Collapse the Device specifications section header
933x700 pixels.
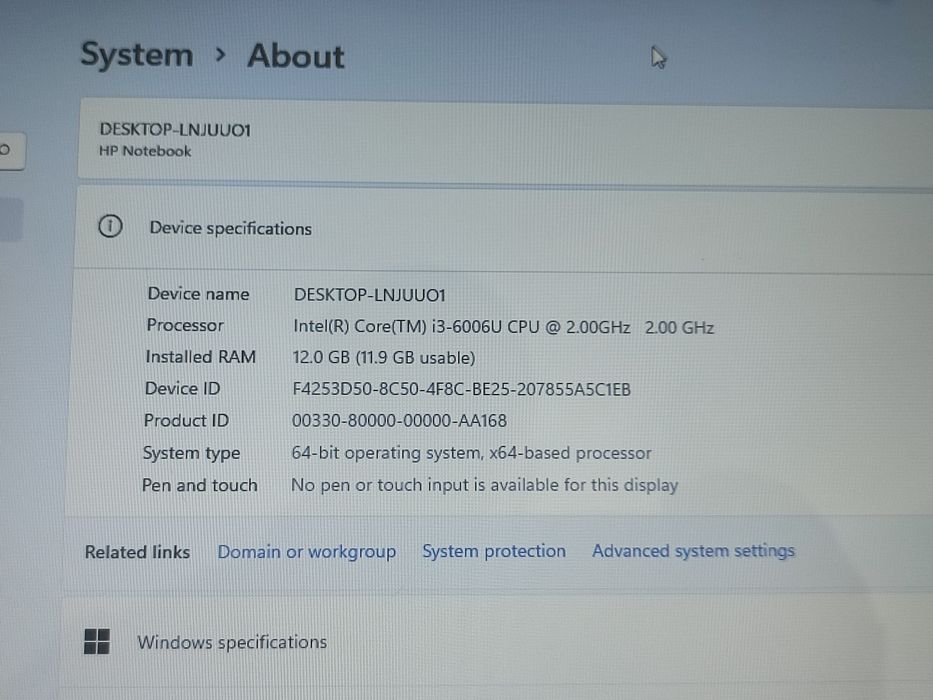[503, 227]
